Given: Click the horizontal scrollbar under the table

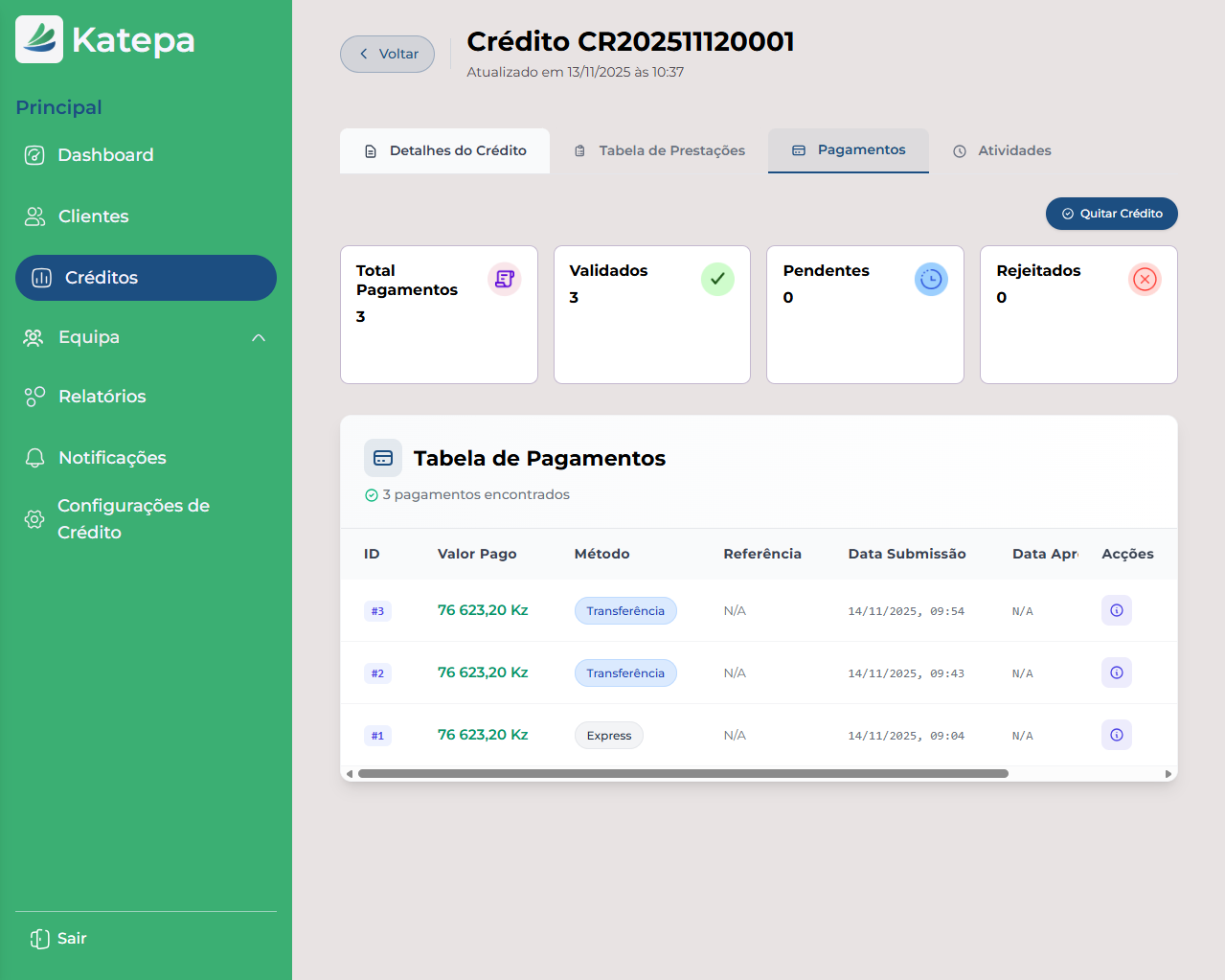Looking at the screenshot, I should click(x=682, y=773).
